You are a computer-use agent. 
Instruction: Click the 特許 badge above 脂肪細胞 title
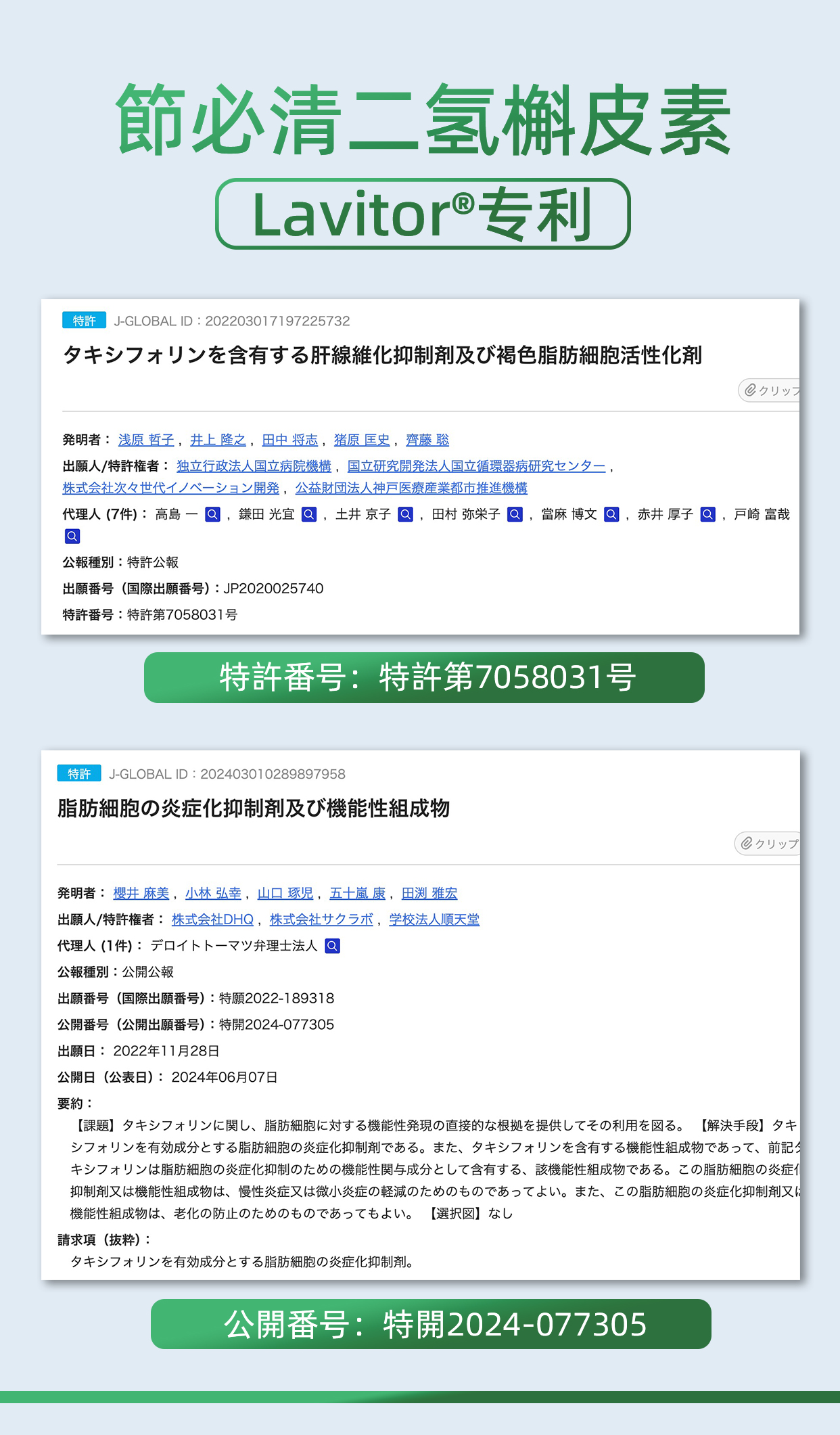tap(79, 773)
